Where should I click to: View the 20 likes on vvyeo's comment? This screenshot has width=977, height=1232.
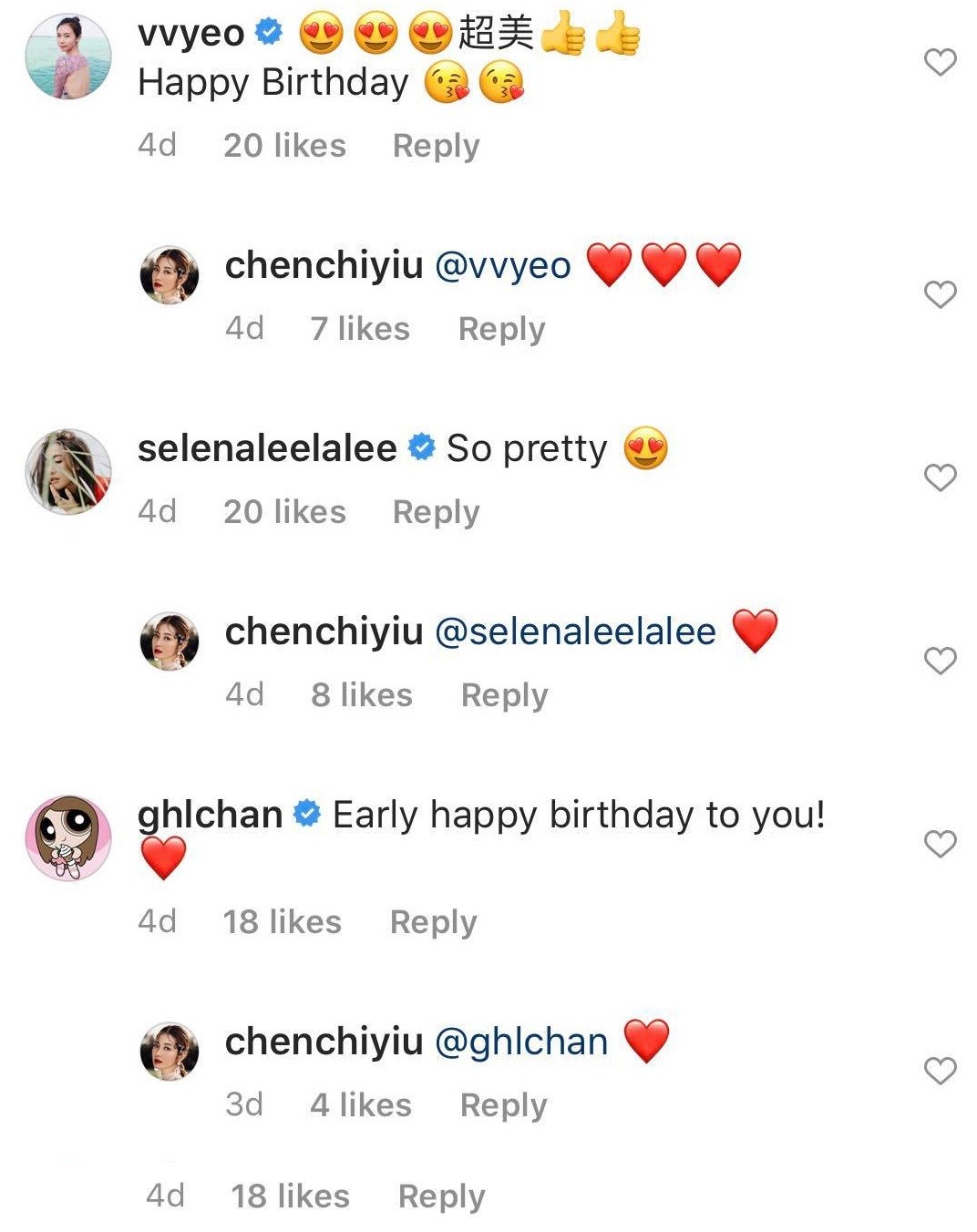[284, 146]
